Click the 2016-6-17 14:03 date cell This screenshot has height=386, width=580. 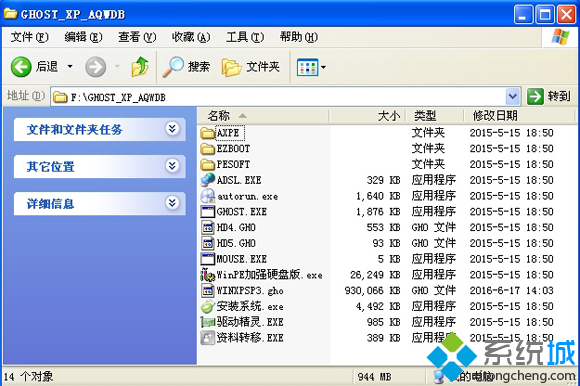pos(512,291)
